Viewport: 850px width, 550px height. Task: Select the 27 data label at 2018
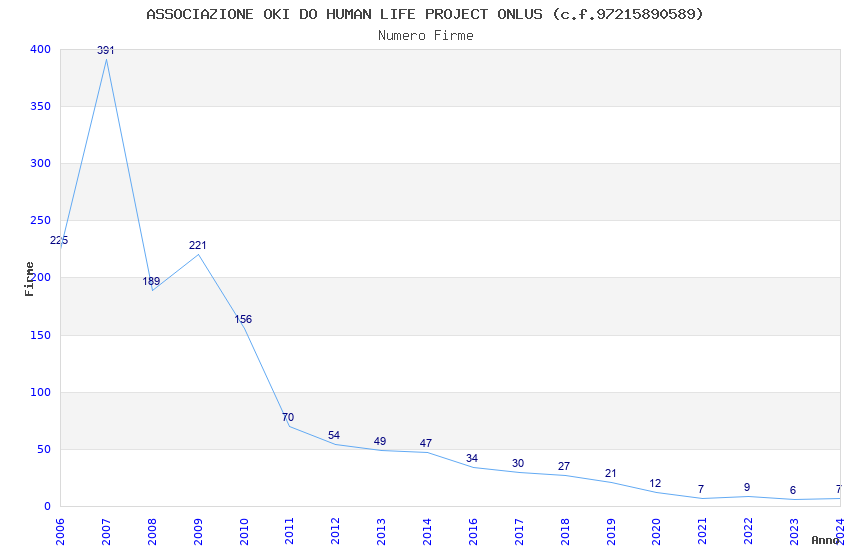click(x=564, y=466)
